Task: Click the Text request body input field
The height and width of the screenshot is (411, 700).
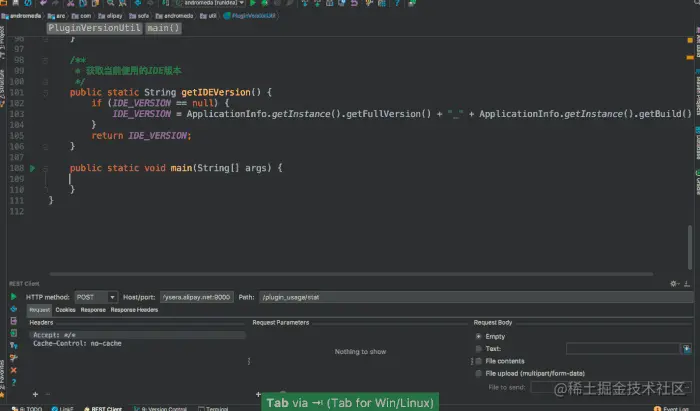Action: click(623, 349)
